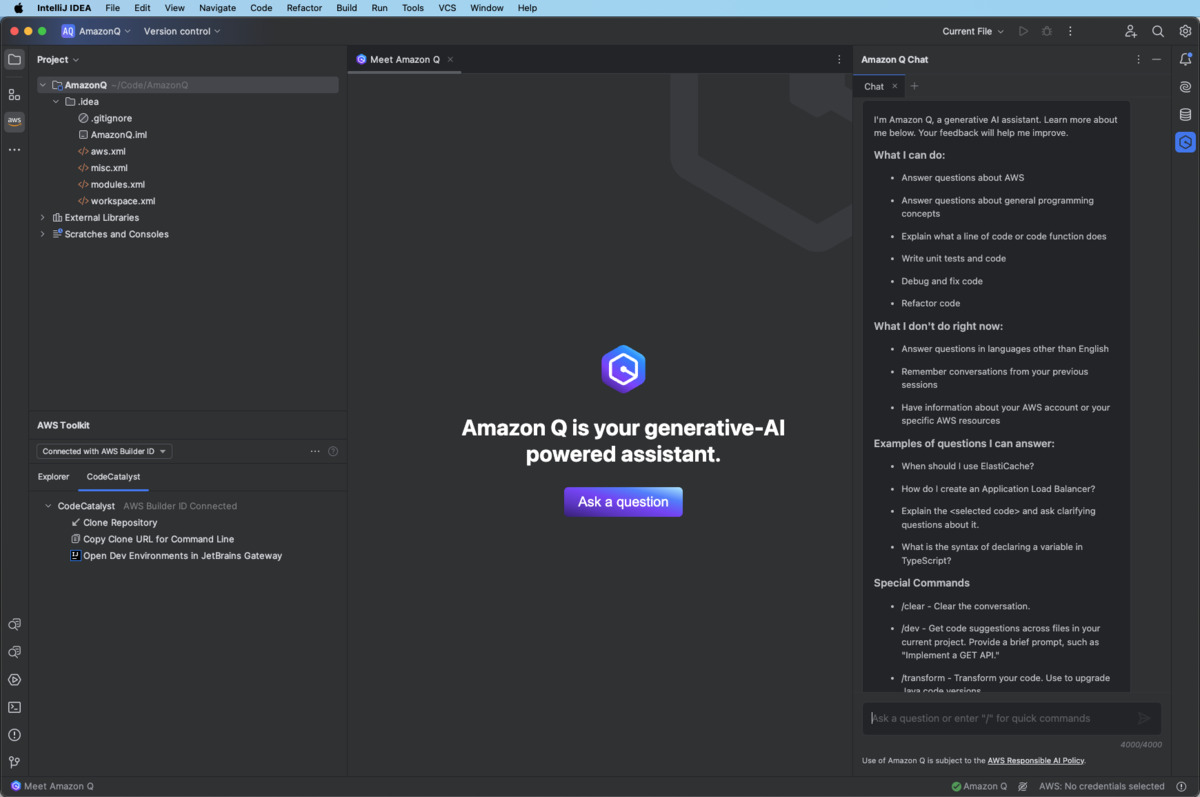This screenshot has width=1200, height=797.
Task: Select the Chat tab in Amazon Q panel
Action: [872, 86]
